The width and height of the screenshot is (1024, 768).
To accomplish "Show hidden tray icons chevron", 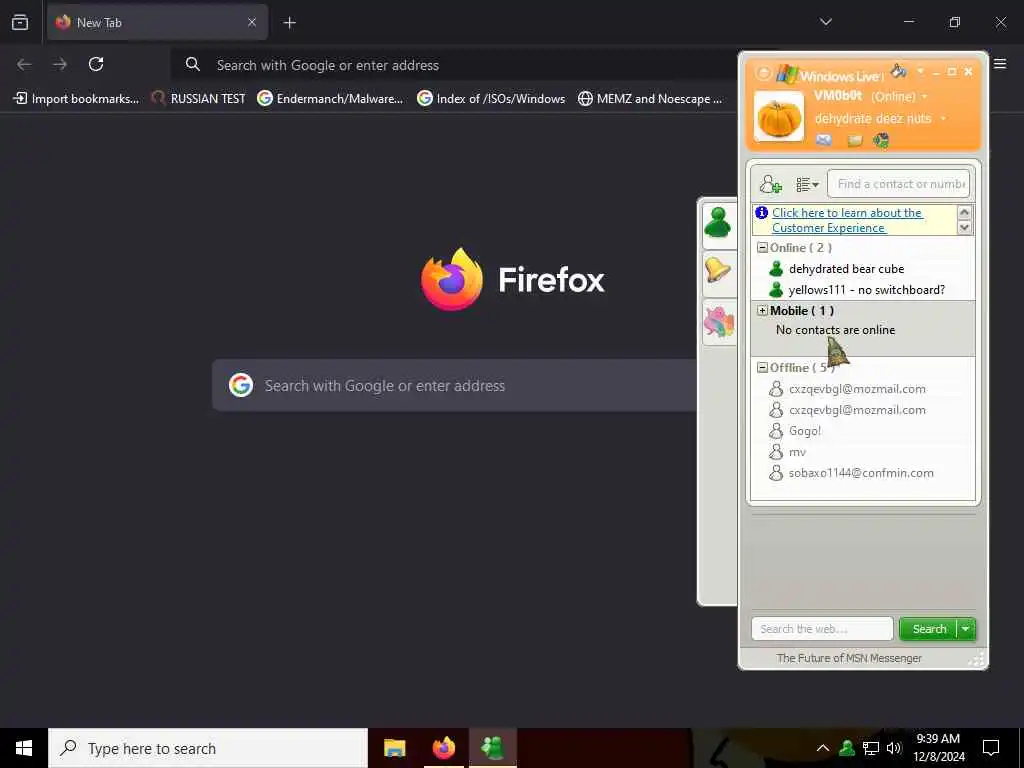I will coord(823,748).
